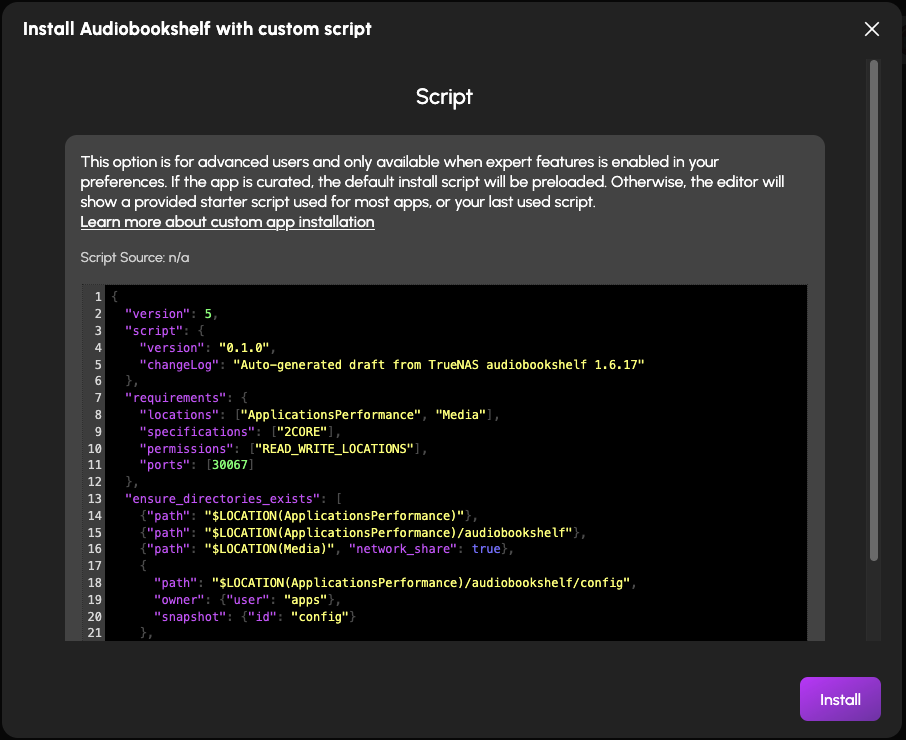Click the "Script Source: n/a" label
906x740 pixels.
(x=135, y=257)
